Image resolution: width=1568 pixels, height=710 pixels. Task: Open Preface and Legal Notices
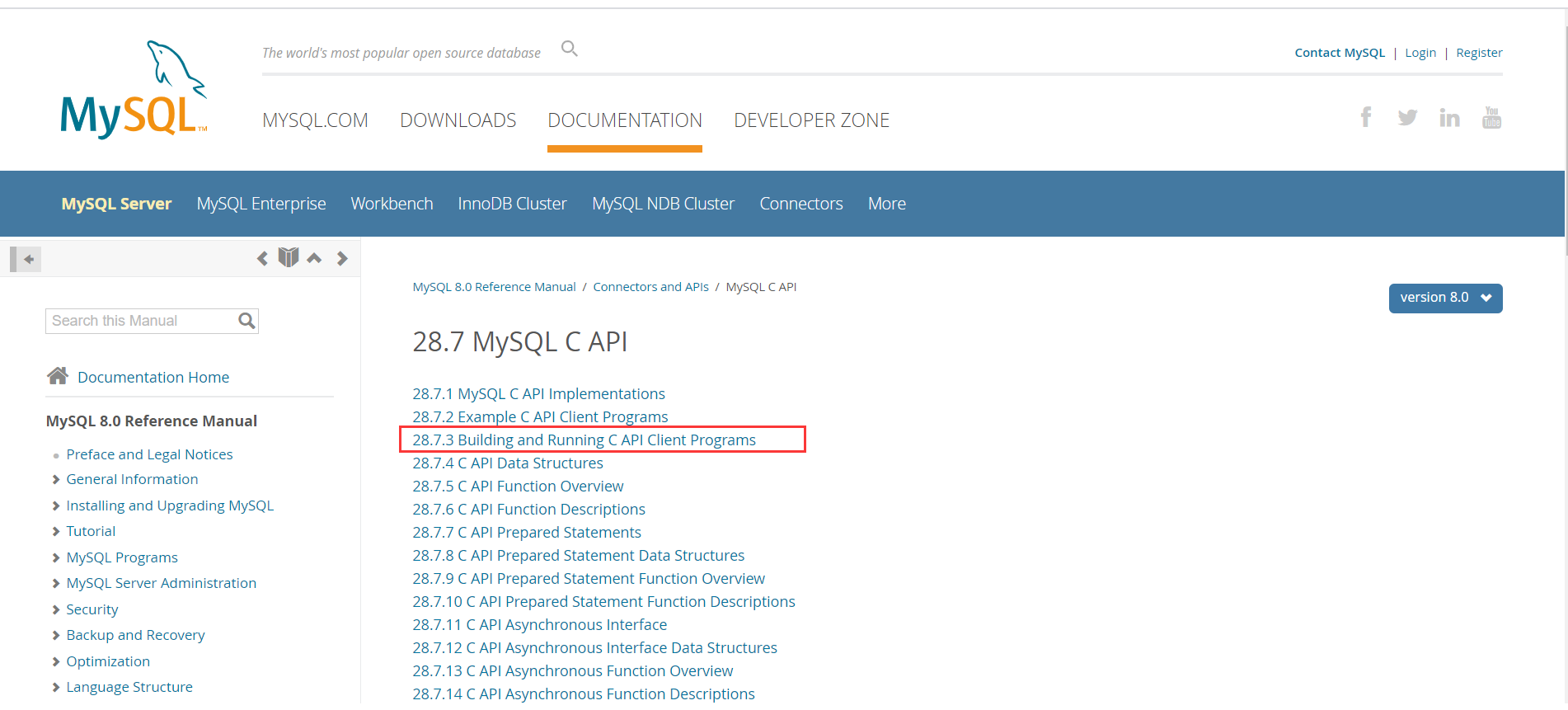coord(149,454)
